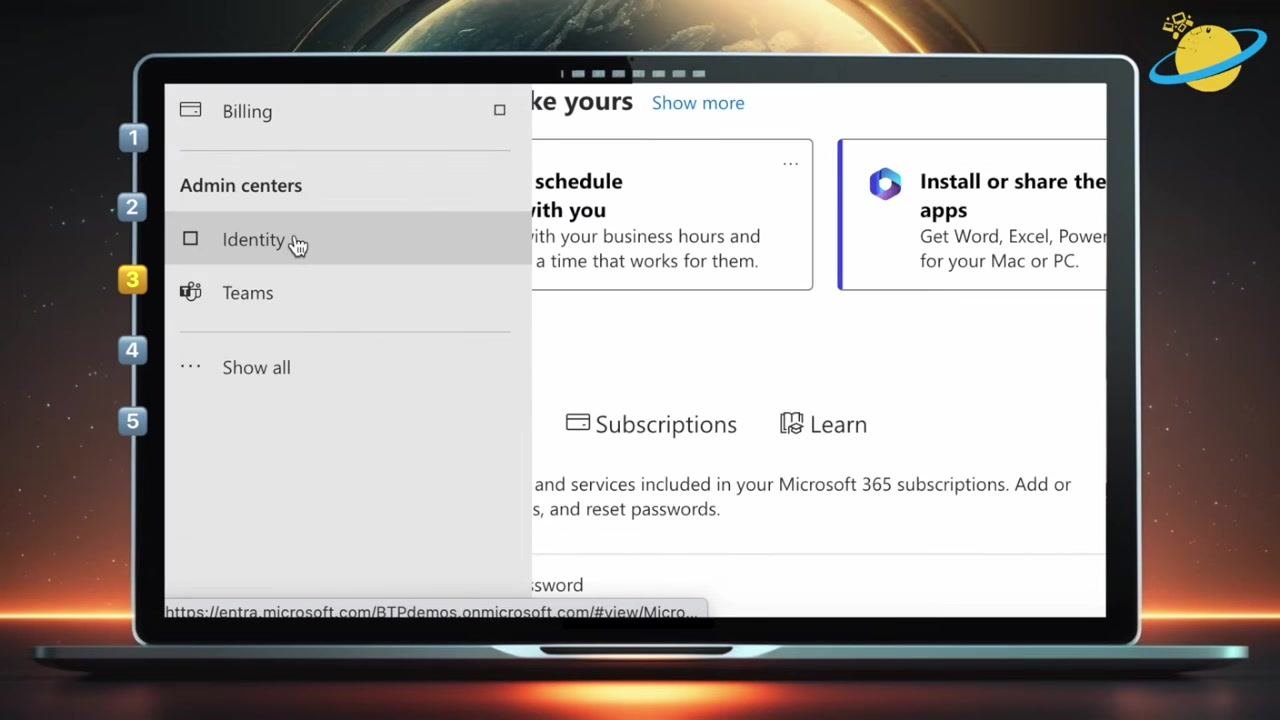Click the Subscriptions card icon

577,422
